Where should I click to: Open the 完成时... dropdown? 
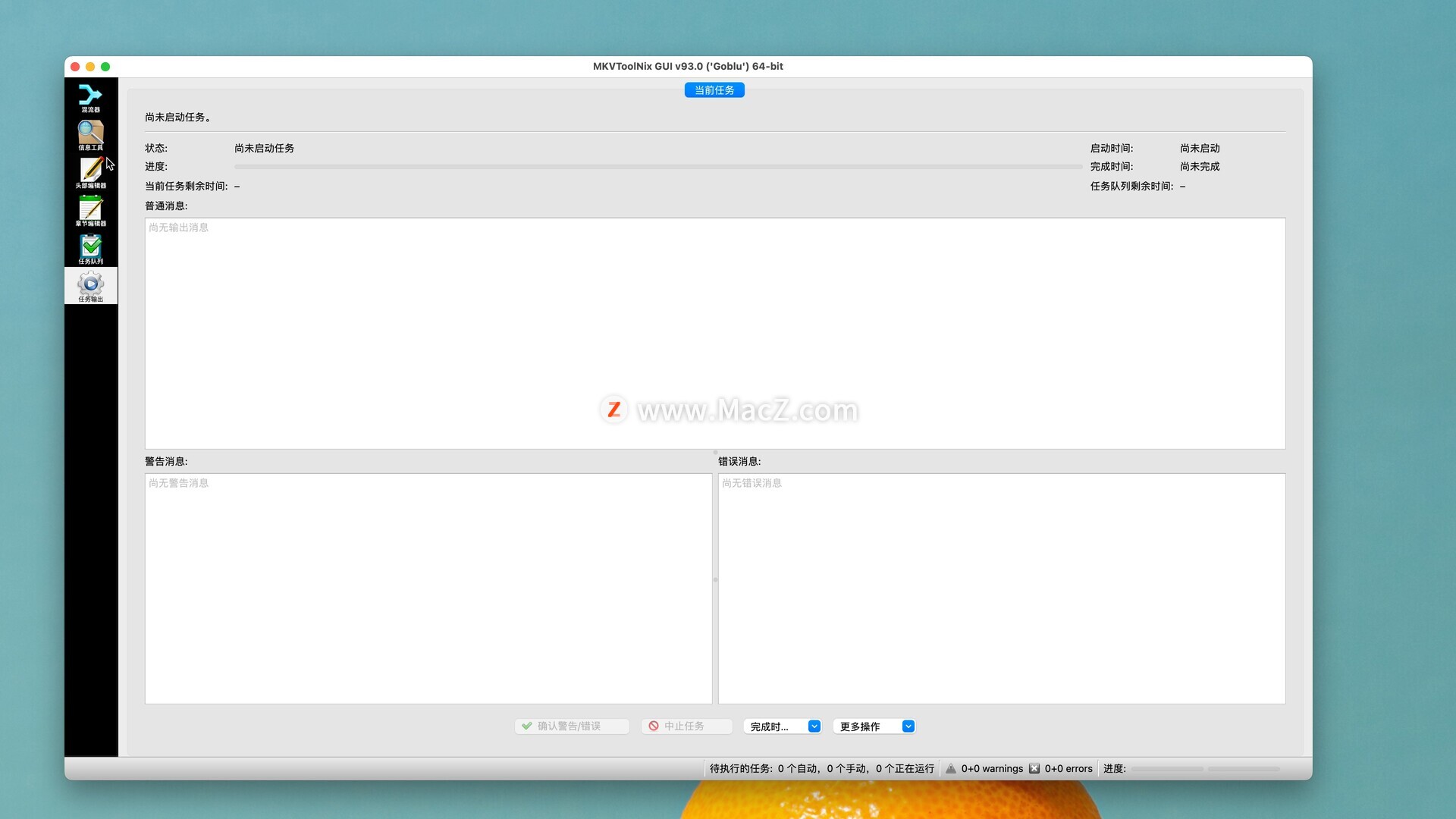[783, 726]
